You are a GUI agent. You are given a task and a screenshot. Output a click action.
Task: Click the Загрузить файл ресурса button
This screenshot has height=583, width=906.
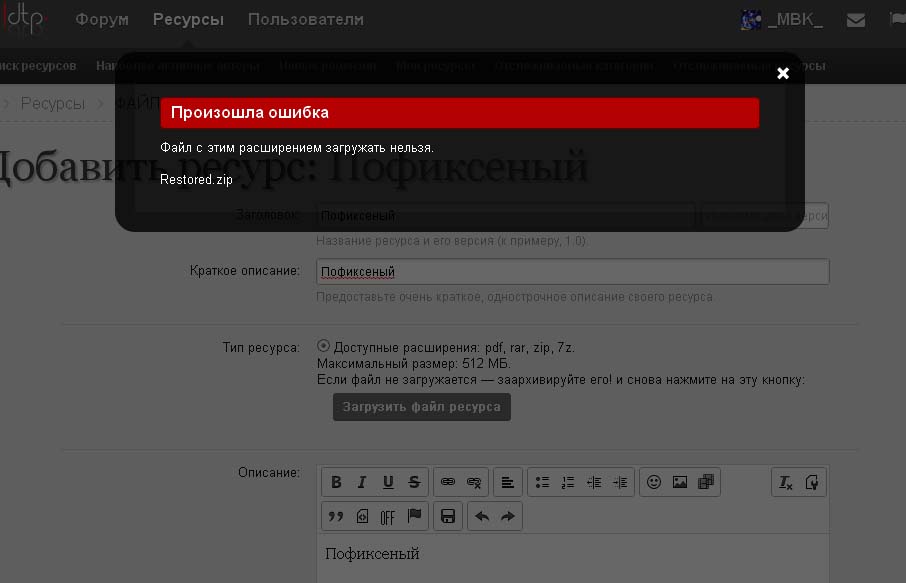(422, 407)
